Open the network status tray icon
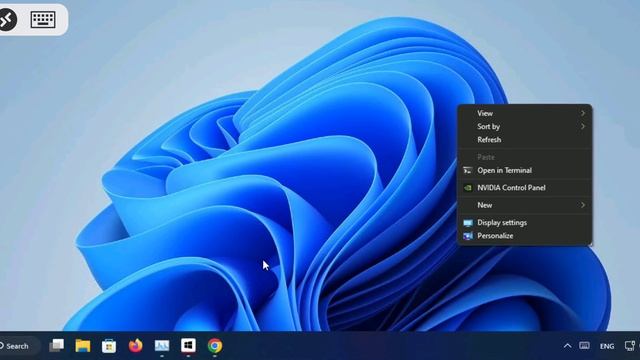This screenshot has height=360, width=640. click(x=630, y=346)
